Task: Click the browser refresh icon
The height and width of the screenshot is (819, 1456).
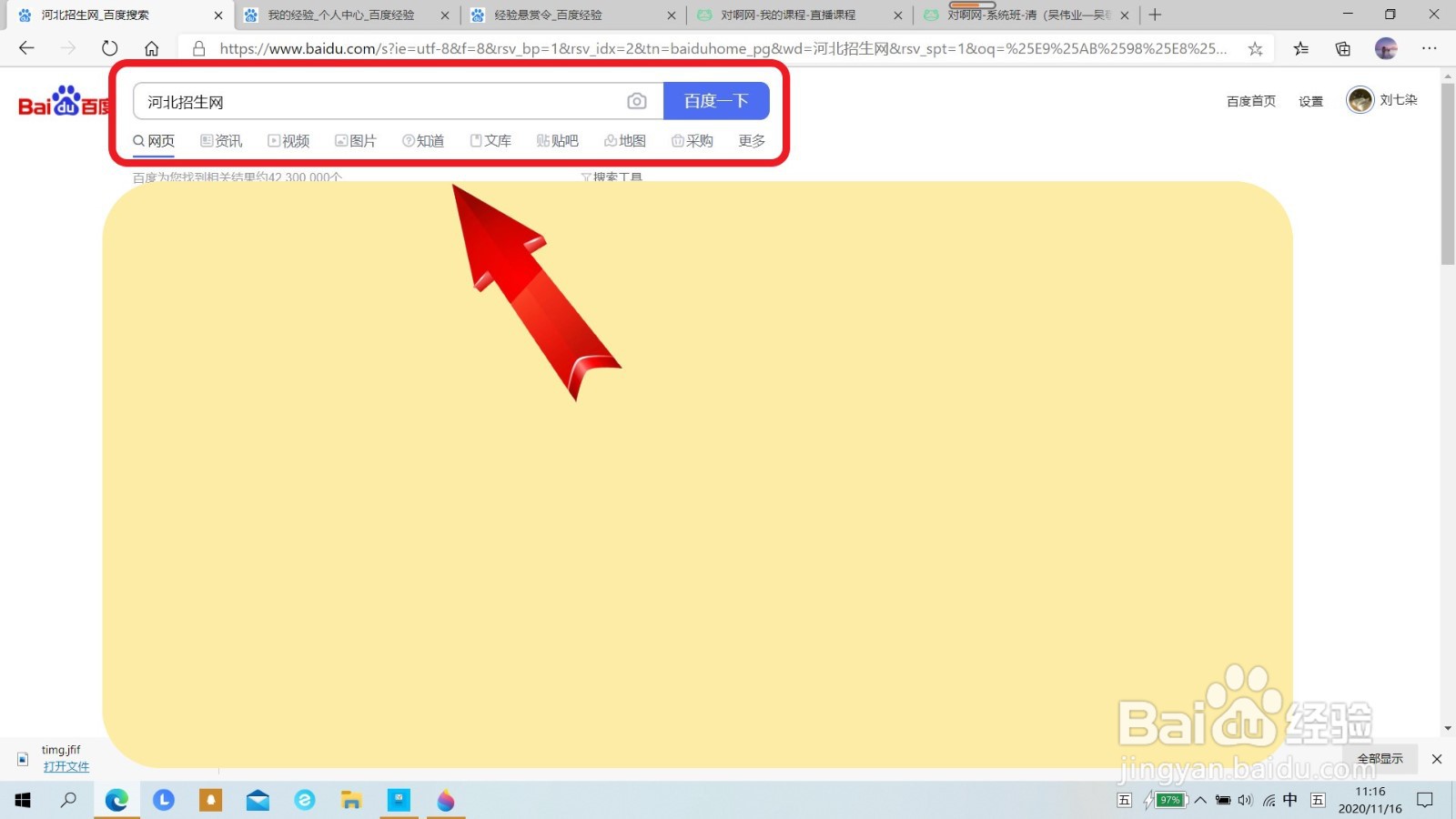Action: 110,48
